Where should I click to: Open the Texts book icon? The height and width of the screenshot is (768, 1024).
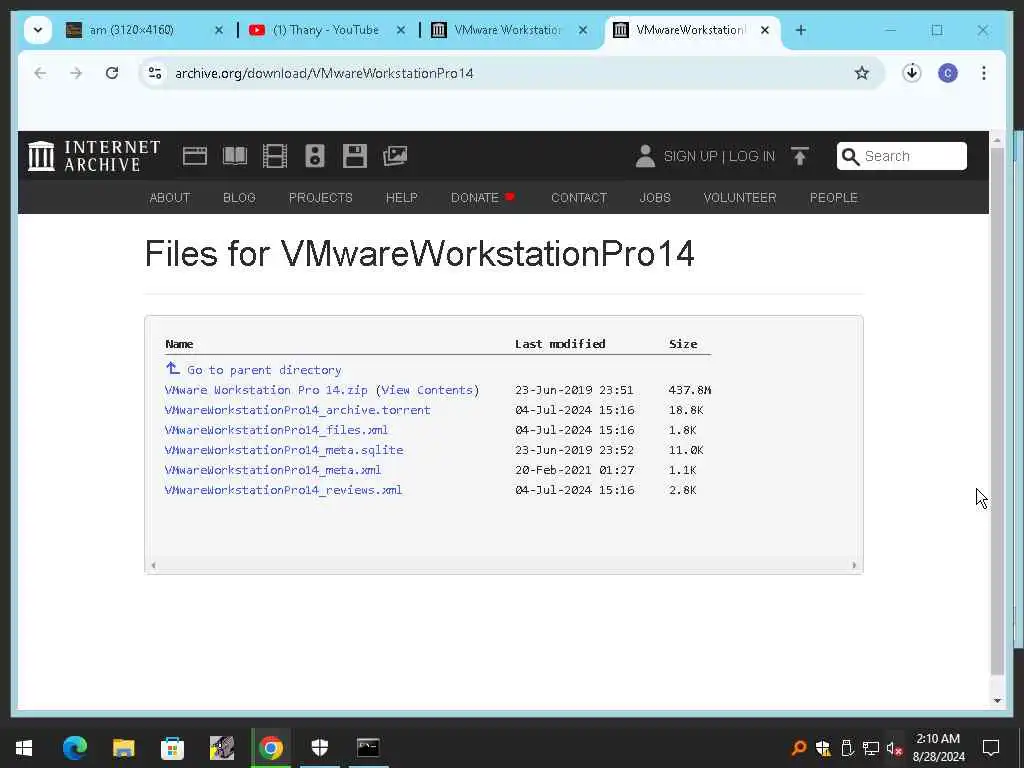[x=234, y=156]
